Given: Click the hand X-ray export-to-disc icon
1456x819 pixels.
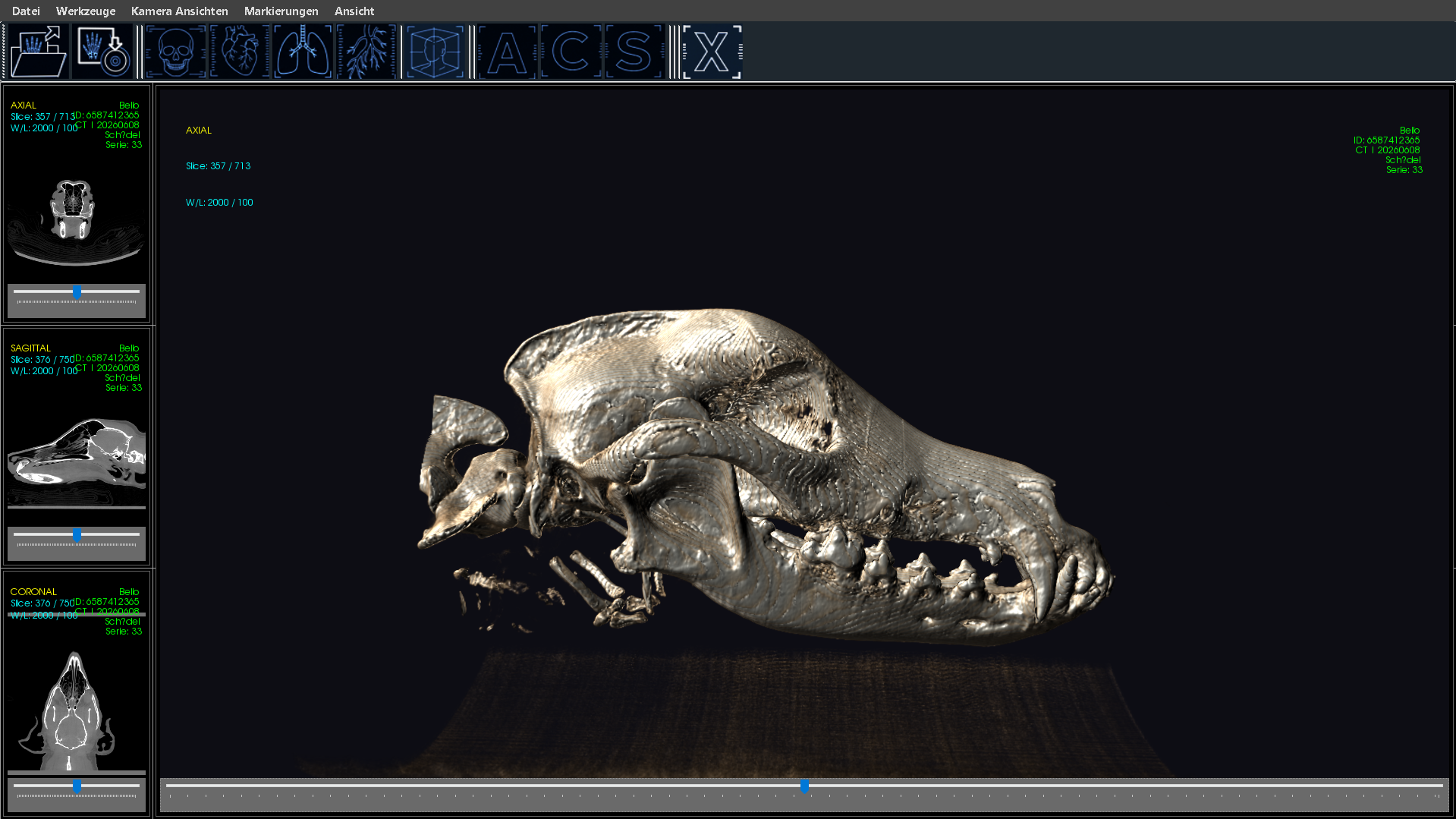Looking at the screenshot, I should point(102,52).
